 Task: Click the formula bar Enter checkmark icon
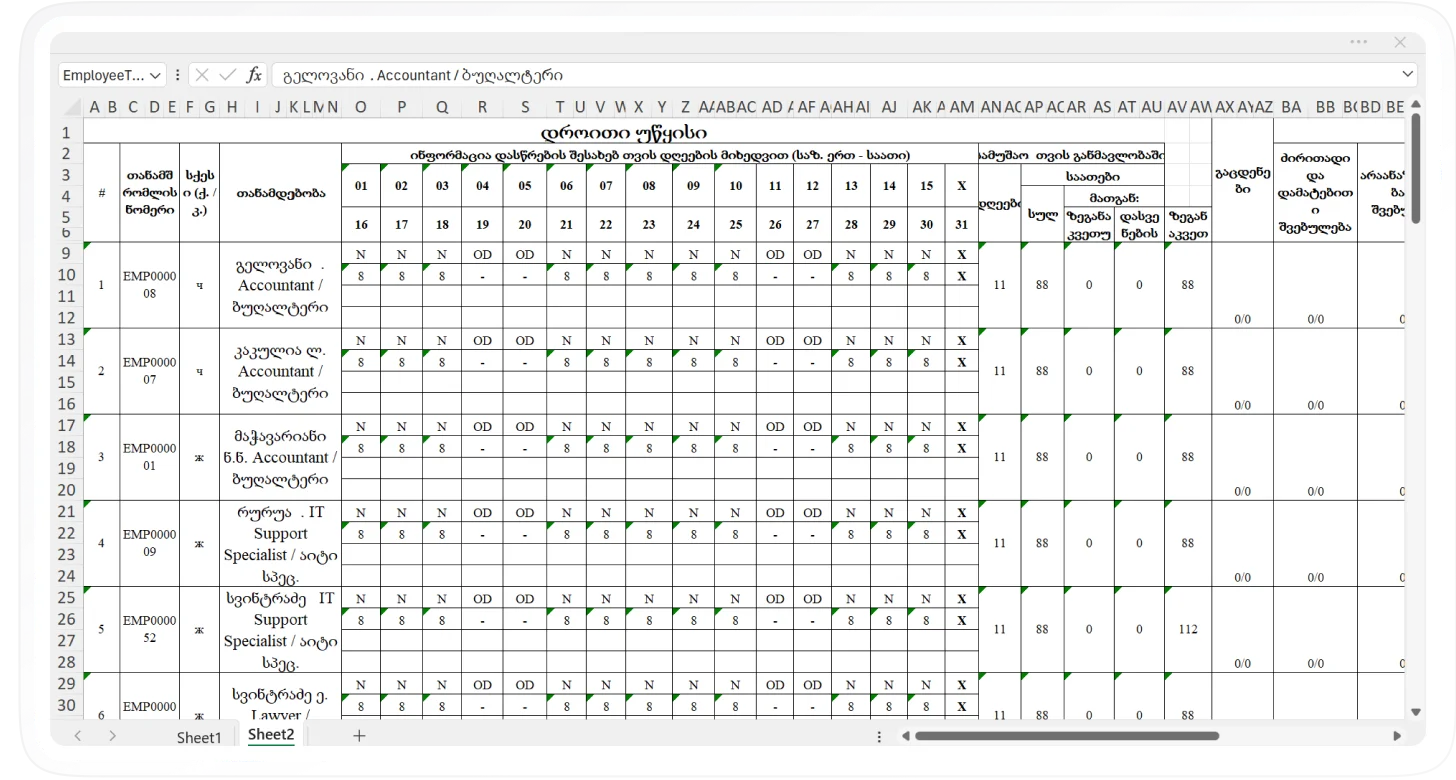[227, 75]
